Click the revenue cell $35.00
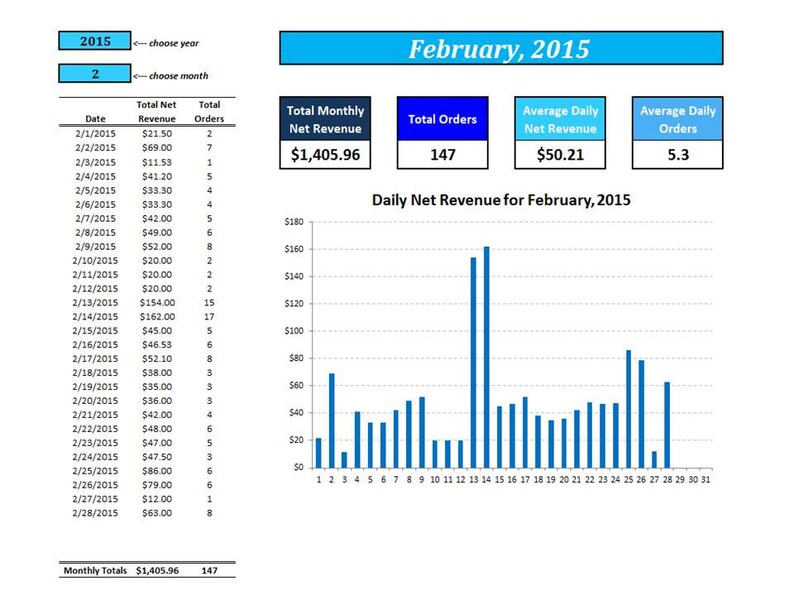794x596 pixels. 157,387
